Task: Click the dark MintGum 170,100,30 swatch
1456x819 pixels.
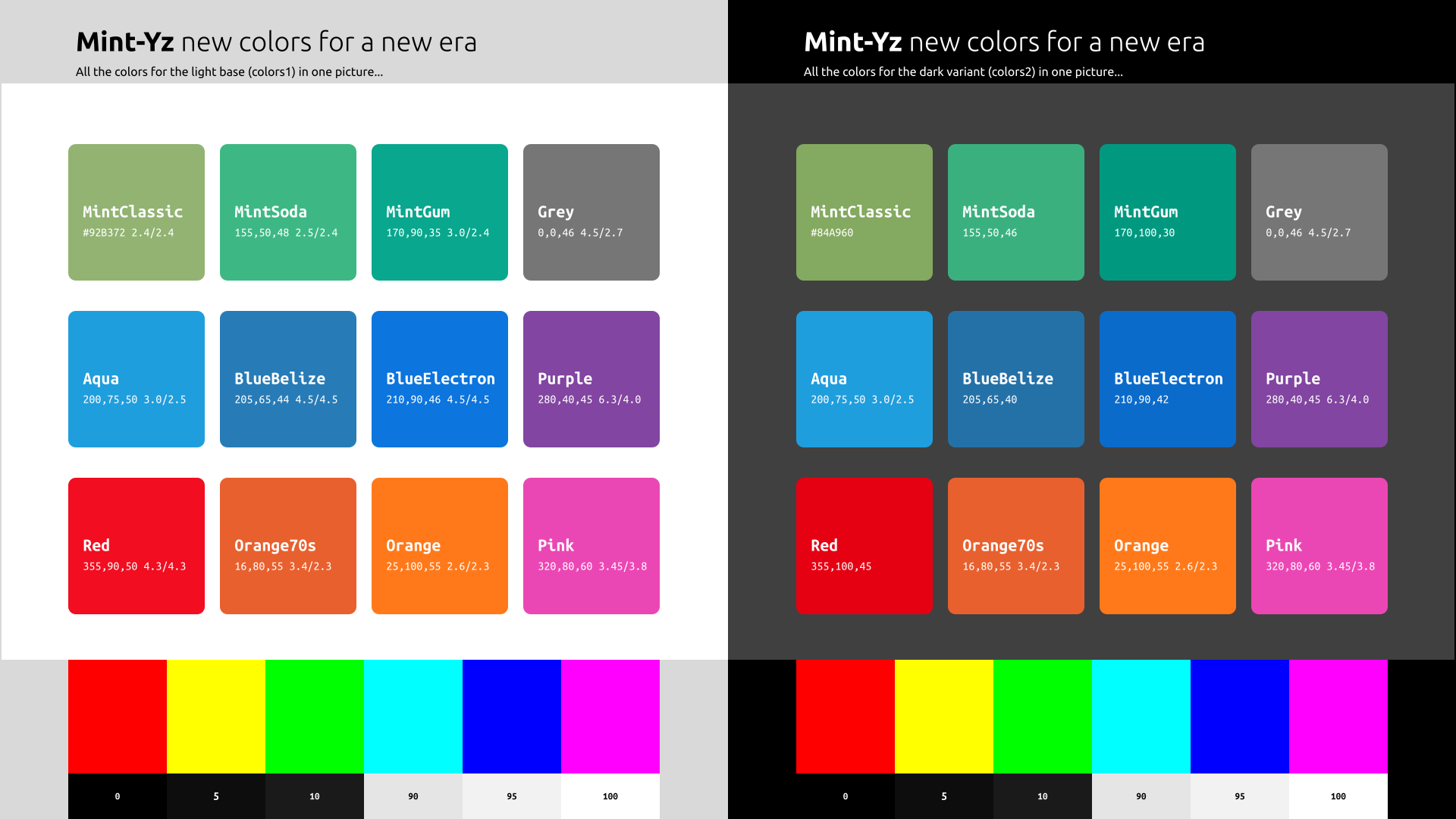Action: (1168, 212)
